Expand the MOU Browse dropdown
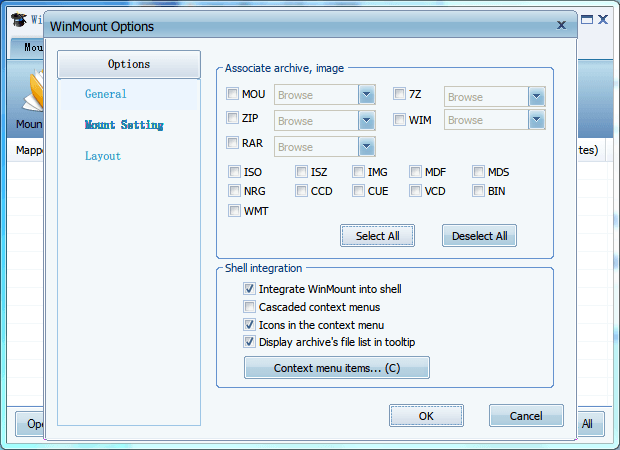The height and width of the screenshot is (450, 620). pyautogui.click(x=366, y=95)
